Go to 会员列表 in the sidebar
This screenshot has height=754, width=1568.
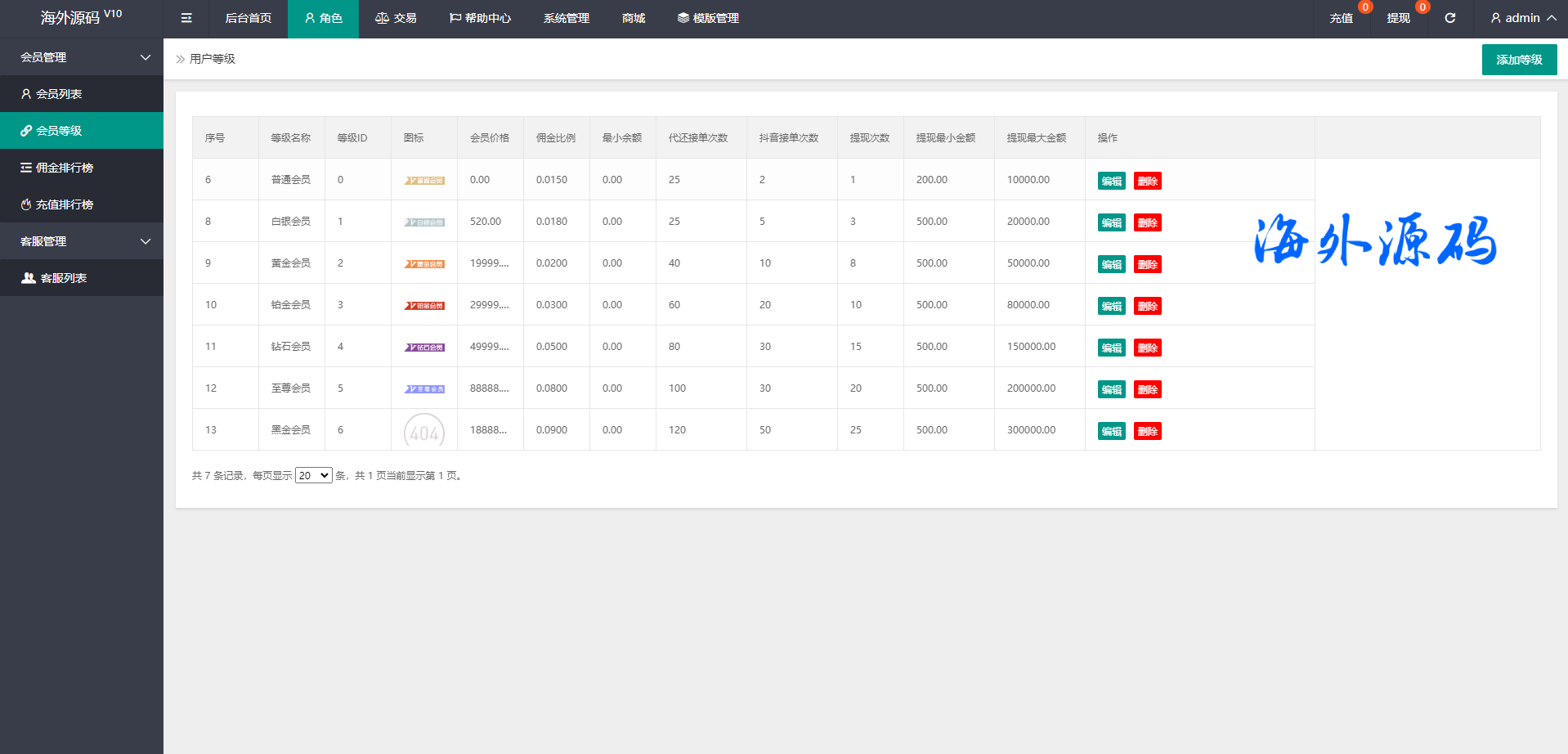[59, 94]
